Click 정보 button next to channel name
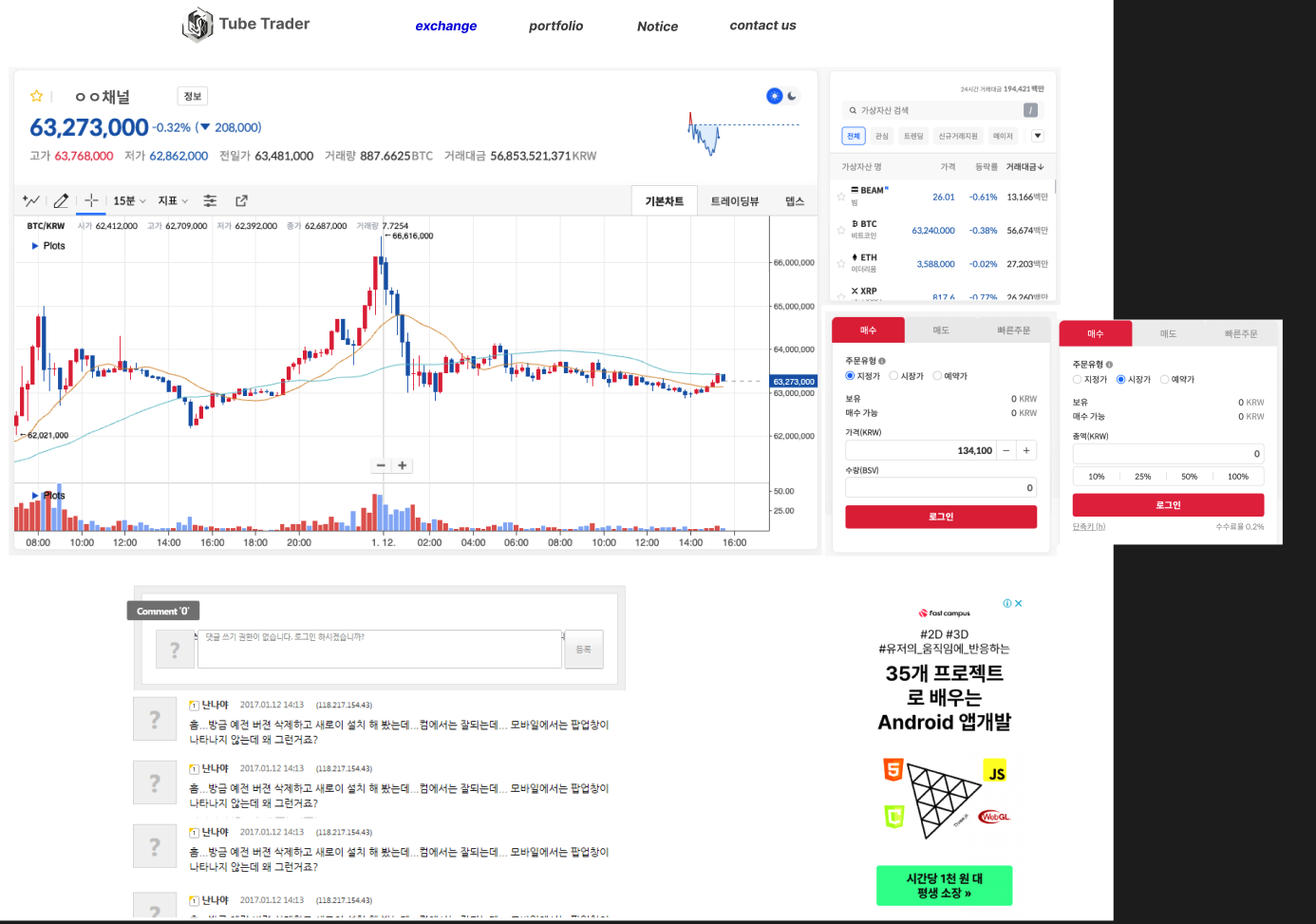 (193, 96)
